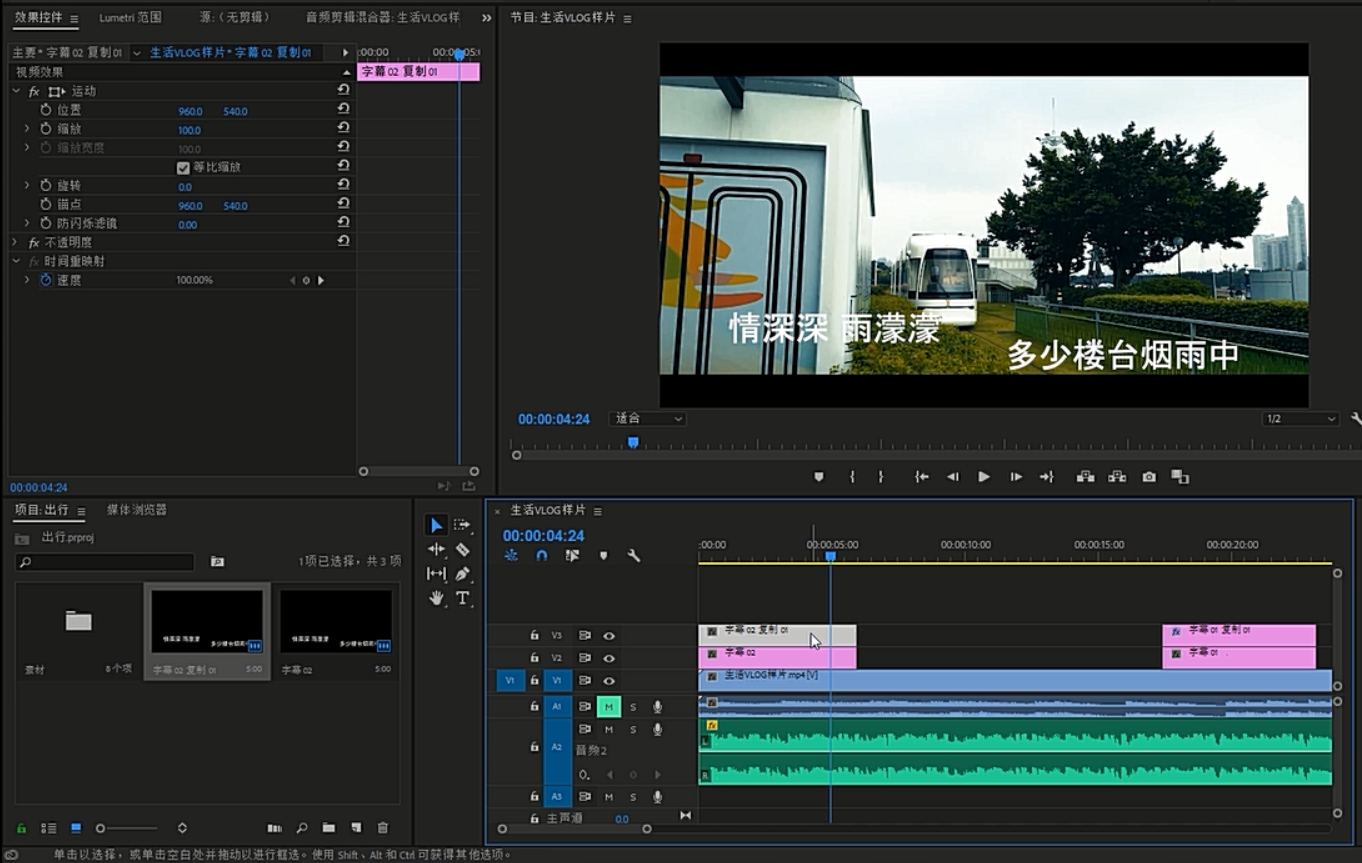
Task: Click the New Item icon in project panel
Action: [355, 828]
